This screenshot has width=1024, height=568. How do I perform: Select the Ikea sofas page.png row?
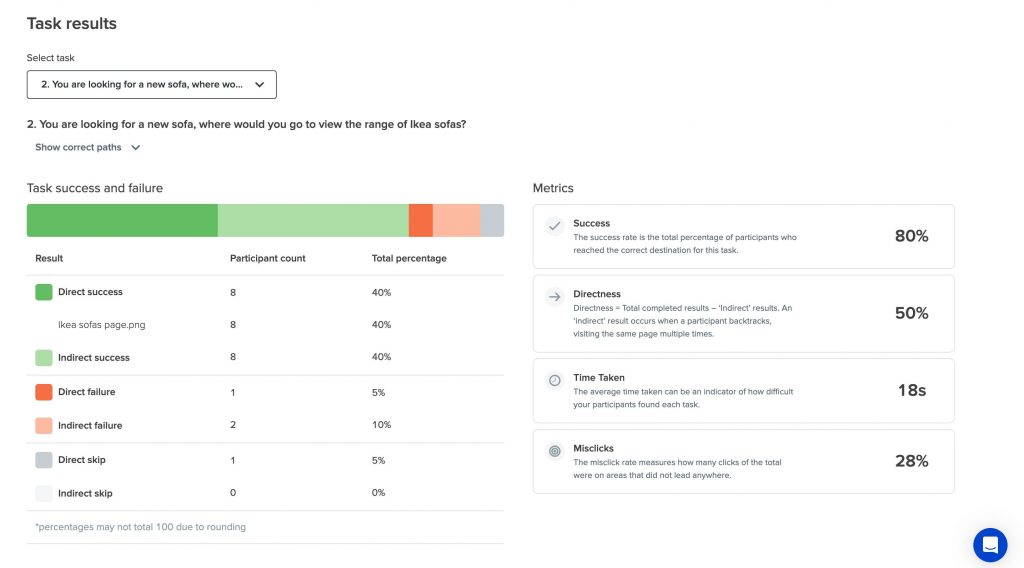[265, 324]
